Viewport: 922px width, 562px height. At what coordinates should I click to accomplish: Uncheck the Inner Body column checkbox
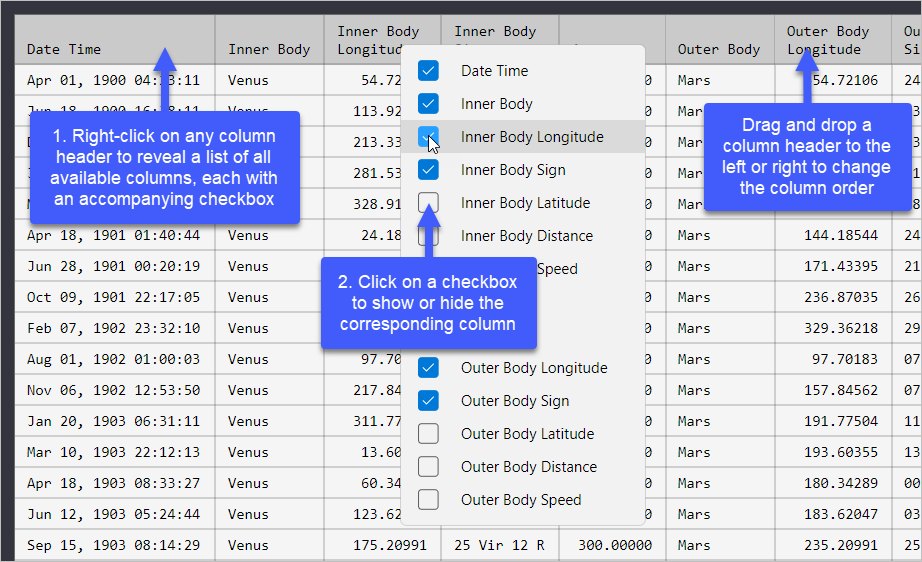point(428,103)
